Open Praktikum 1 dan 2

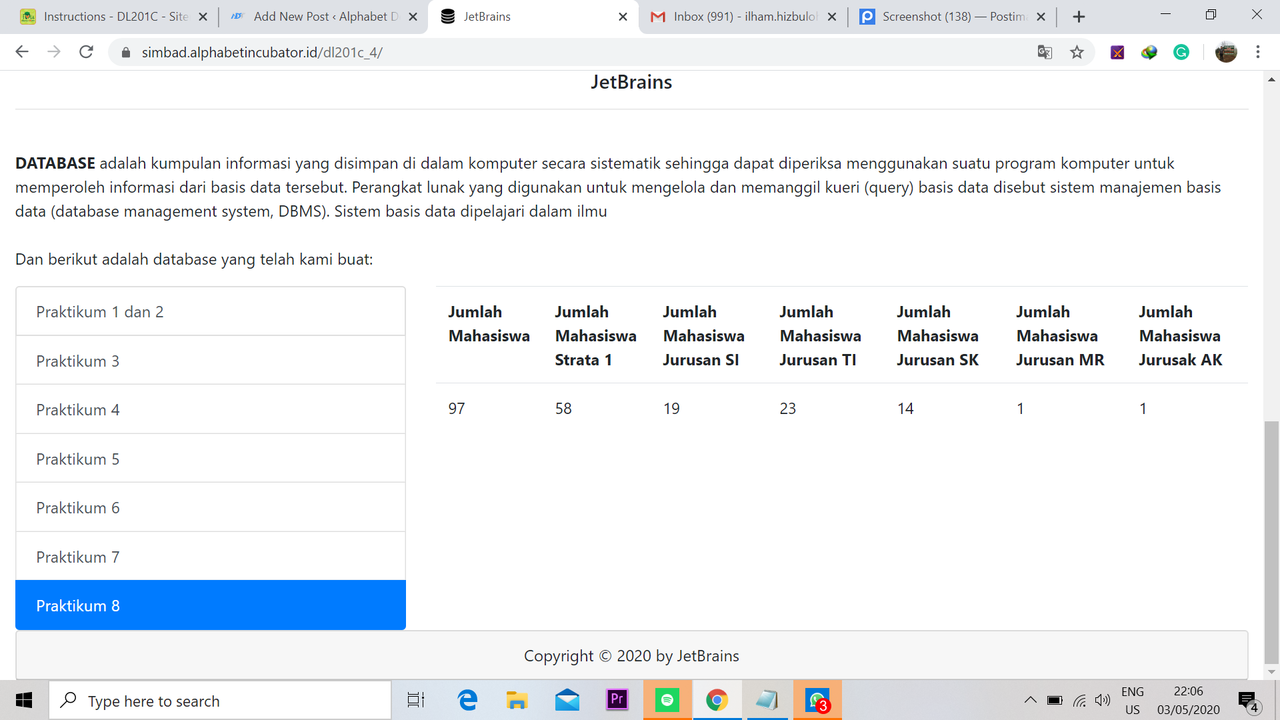pos(210,311)
